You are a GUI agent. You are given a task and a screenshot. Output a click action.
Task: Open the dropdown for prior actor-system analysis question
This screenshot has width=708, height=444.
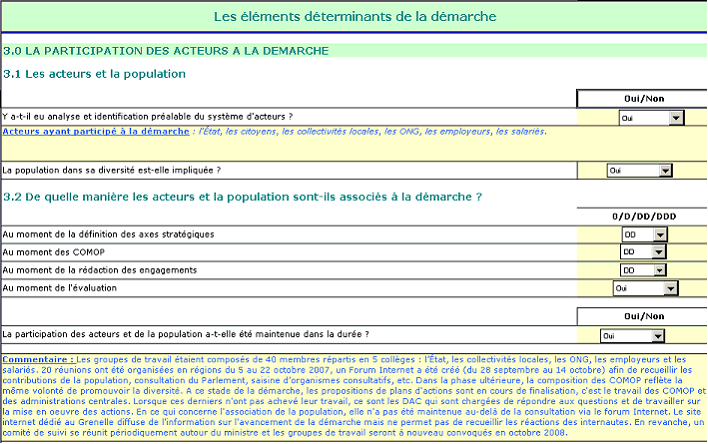coord(676,118)
